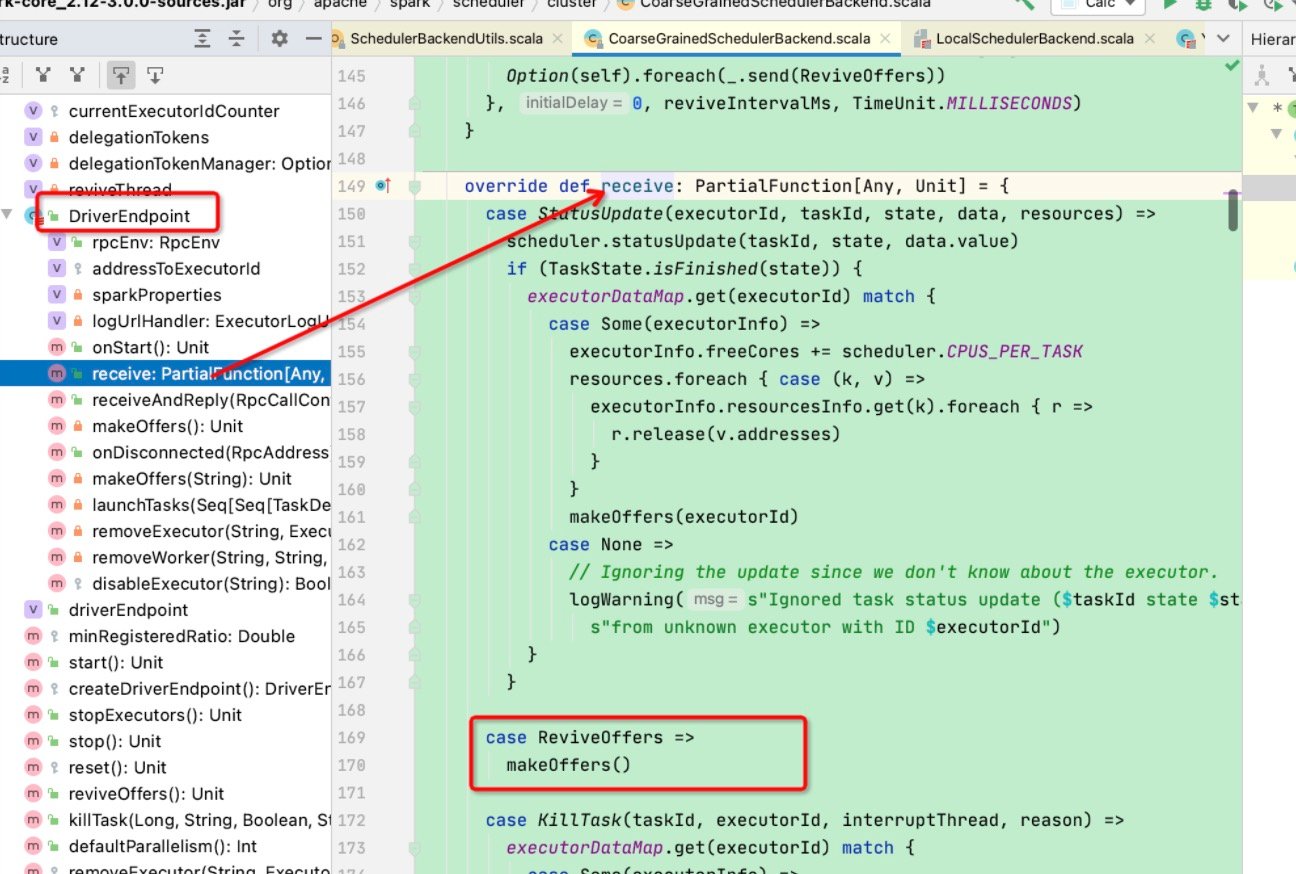Select receiveAndReply method in Structure

(x=211, y=399)
